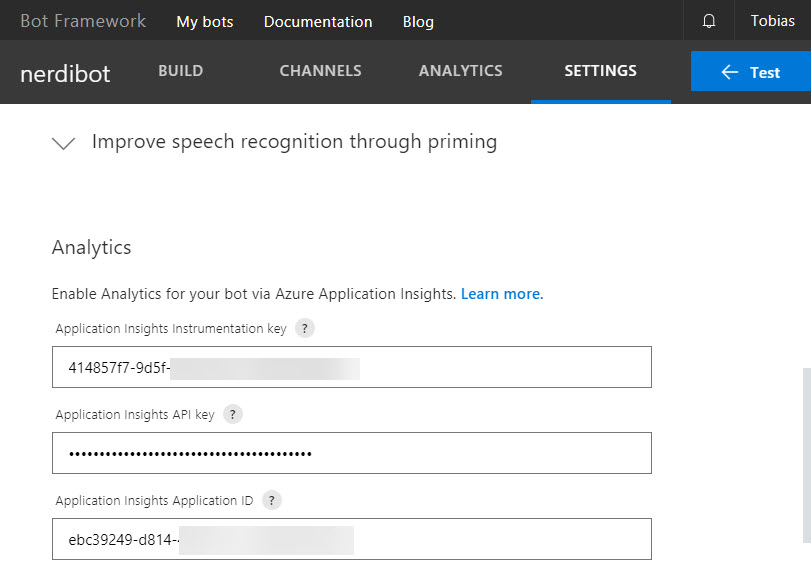Click the nerdibot bot name
The height and width of the screenshot is (583, 811).
click(65, 73)
